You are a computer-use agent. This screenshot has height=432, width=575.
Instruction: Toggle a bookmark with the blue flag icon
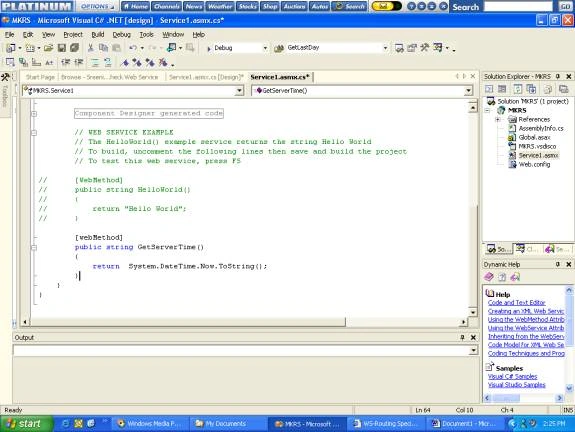pyautogui.click(x=125, y=63)
